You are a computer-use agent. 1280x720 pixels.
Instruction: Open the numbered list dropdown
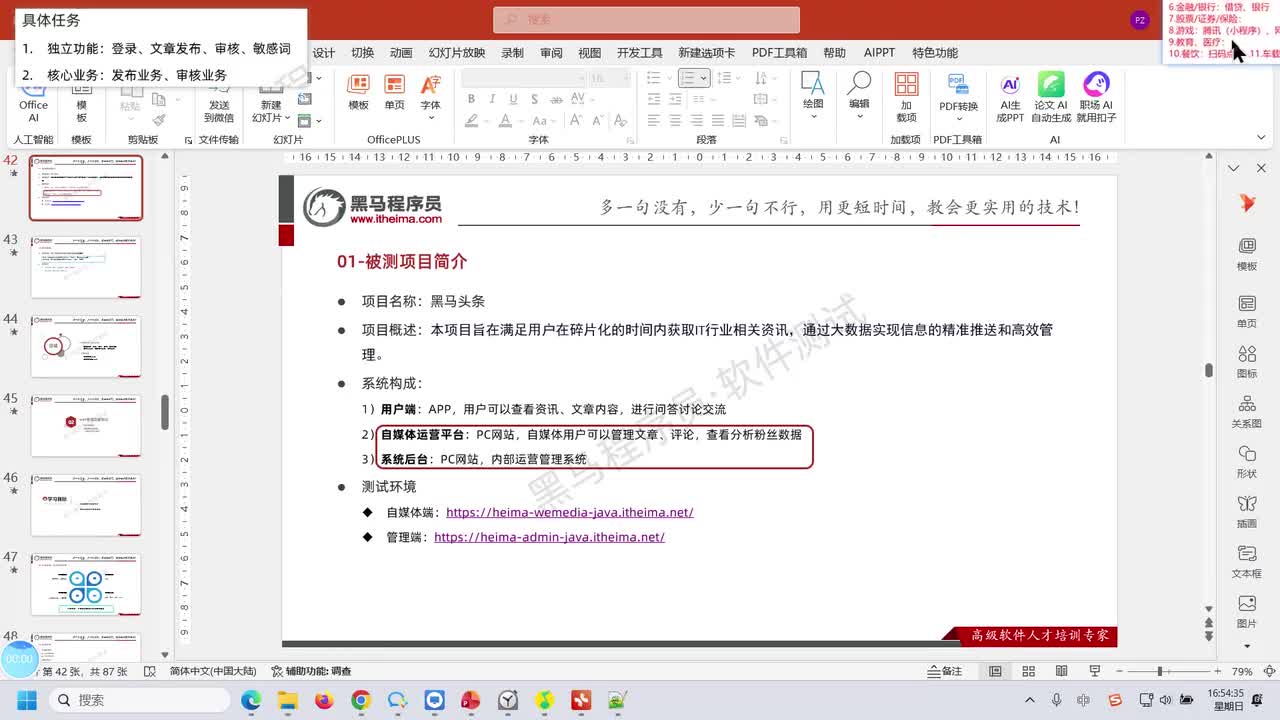tap(703, 78)
